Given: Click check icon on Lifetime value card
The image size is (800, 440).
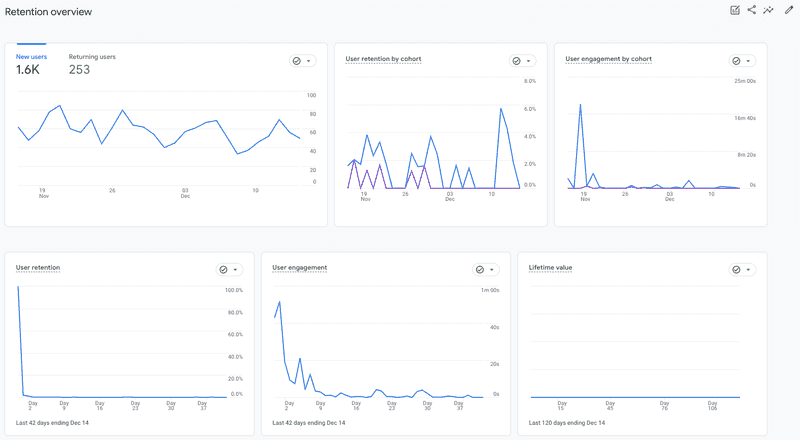Looking at the screenshot, I should (736, 270).
